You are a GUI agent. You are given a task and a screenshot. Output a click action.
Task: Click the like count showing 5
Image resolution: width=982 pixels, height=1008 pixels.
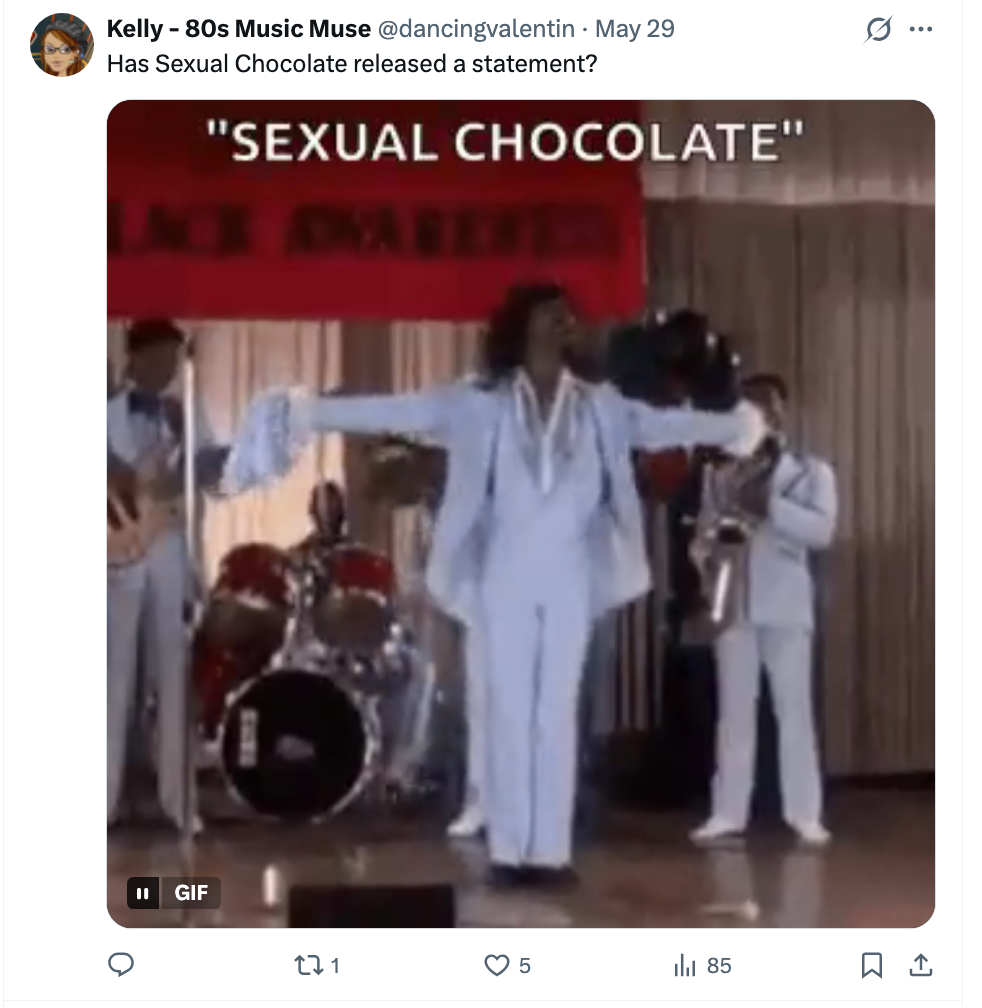[524, 965]
